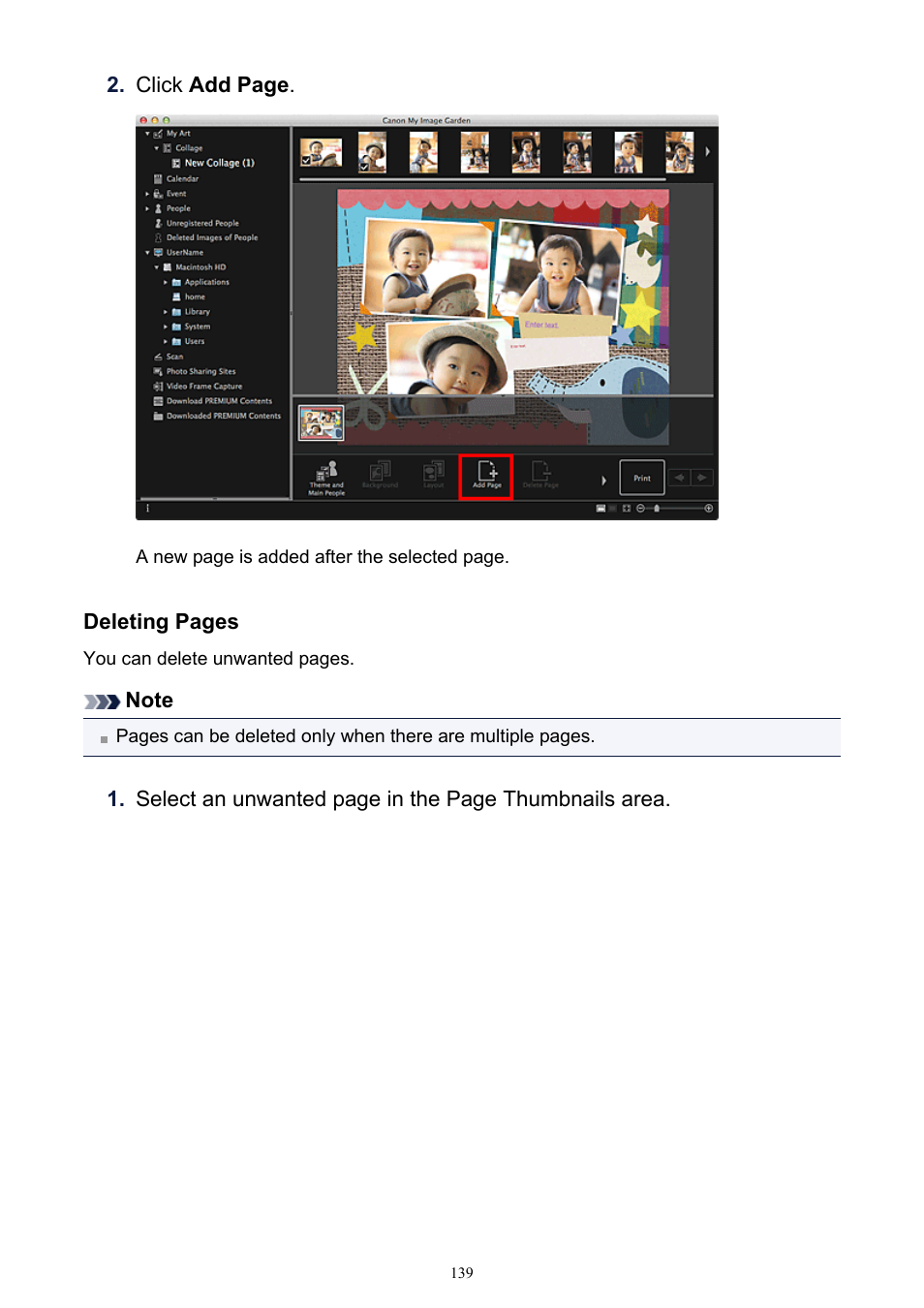Click the Video Frame Capture icon
The height and width of the screenshot is (1308, 924).
pos(158,386)
